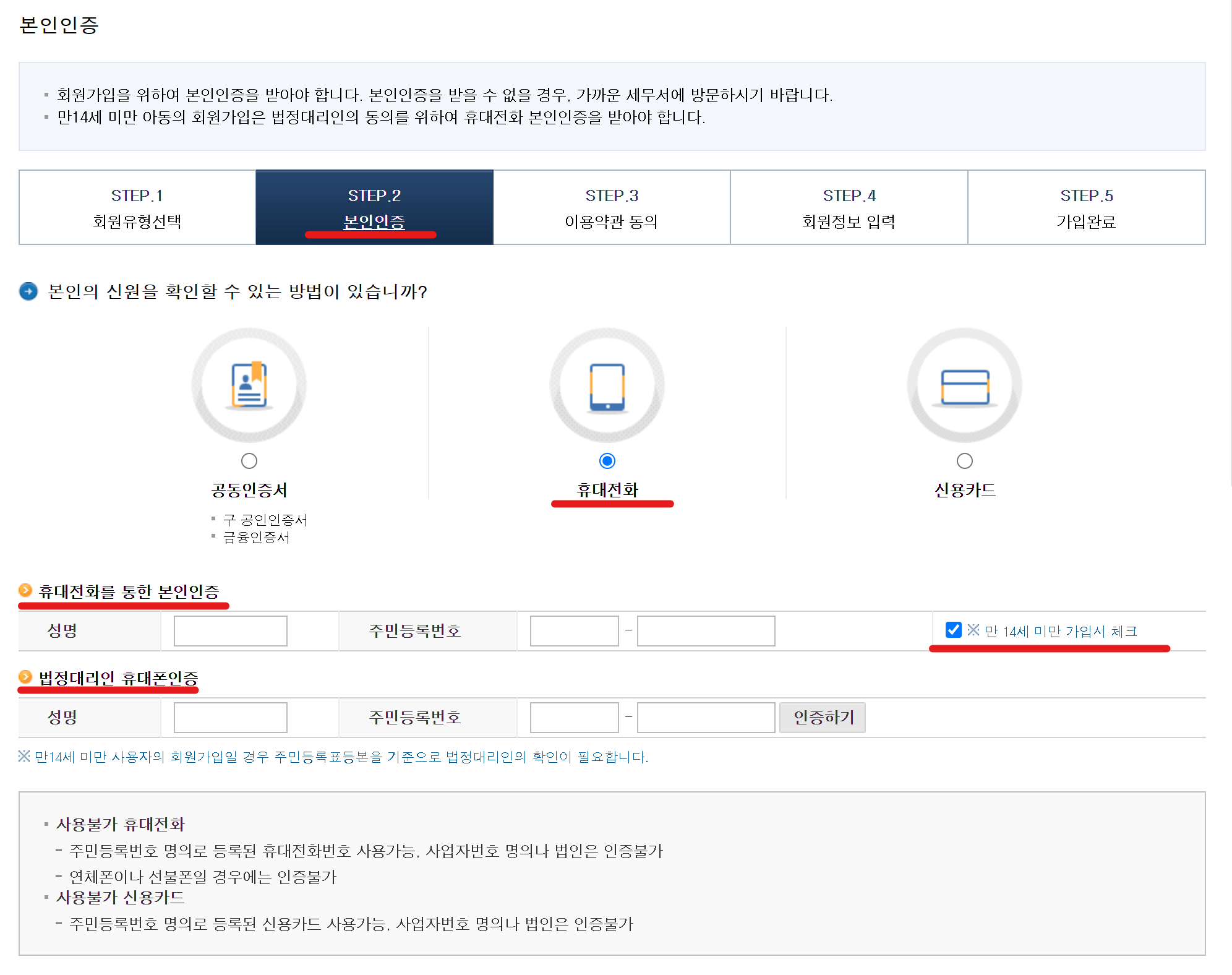Select the 공동인증서 ID card icon
Image resolution: width=1232 pixels, height=975 pixels.
pyautogui.click(x=249, y=384)
